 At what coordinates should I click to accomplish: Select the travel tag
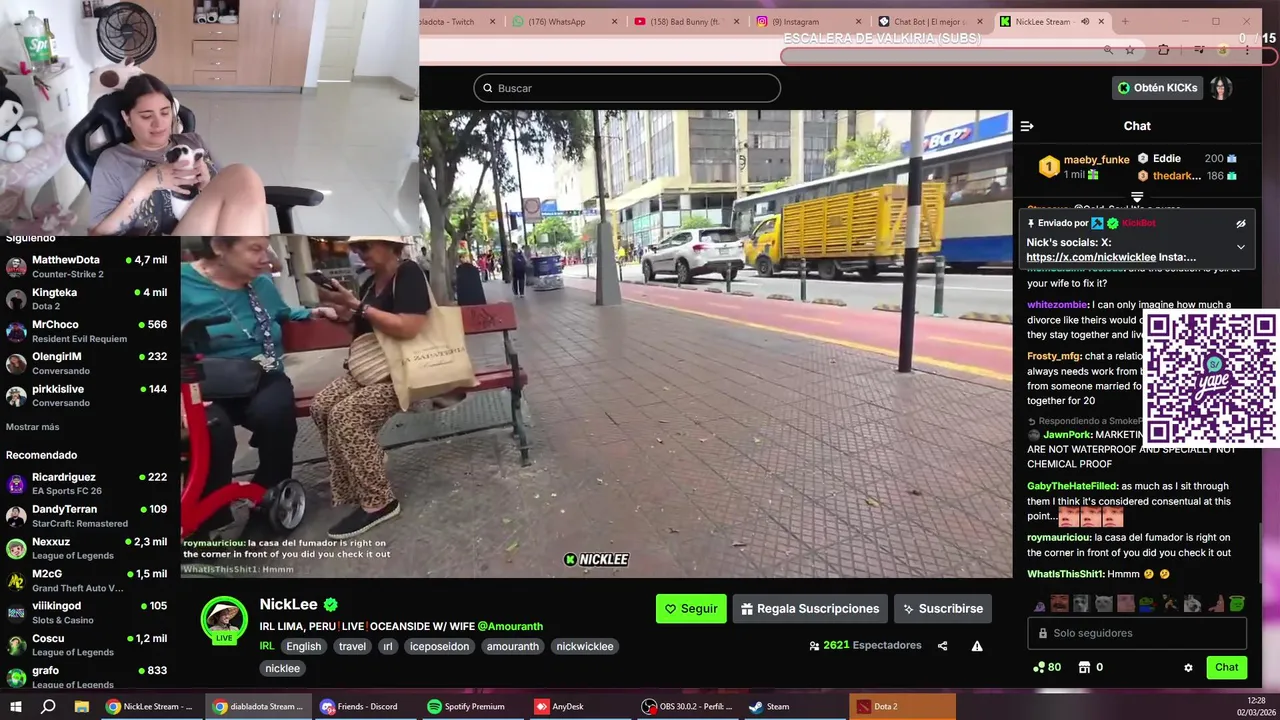pyautogui.click(x=352, y=646)
